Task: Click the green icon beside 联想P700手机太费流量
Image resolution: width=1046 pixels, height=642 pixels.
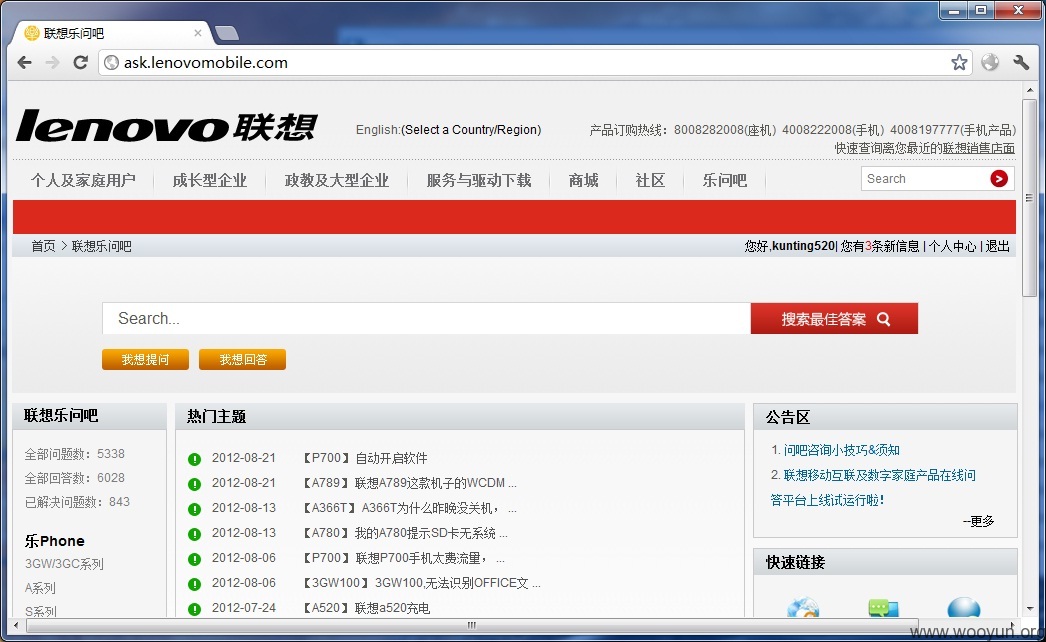Action: click(x=194, y=559)
